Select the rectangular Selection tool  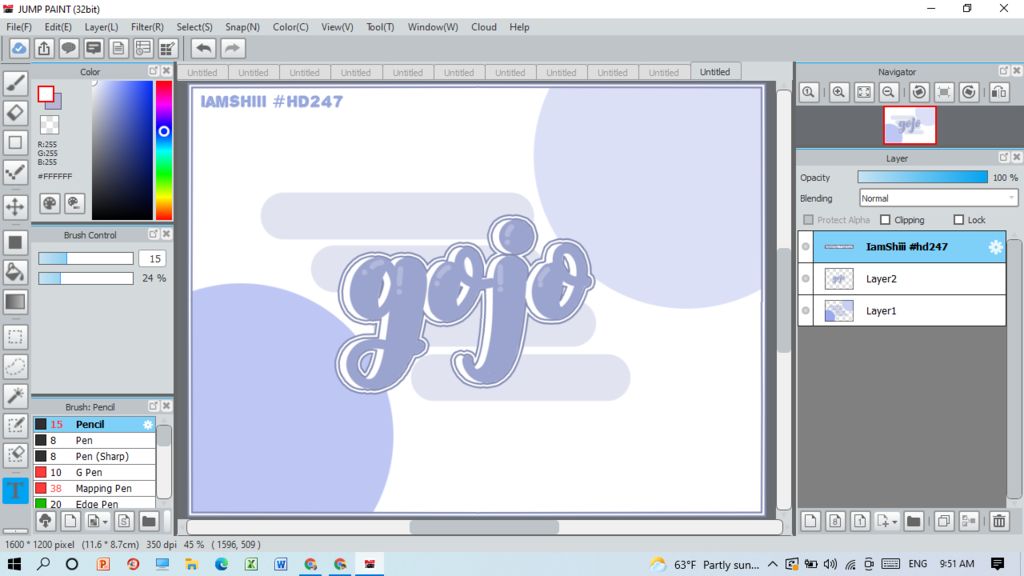(15, 337)
